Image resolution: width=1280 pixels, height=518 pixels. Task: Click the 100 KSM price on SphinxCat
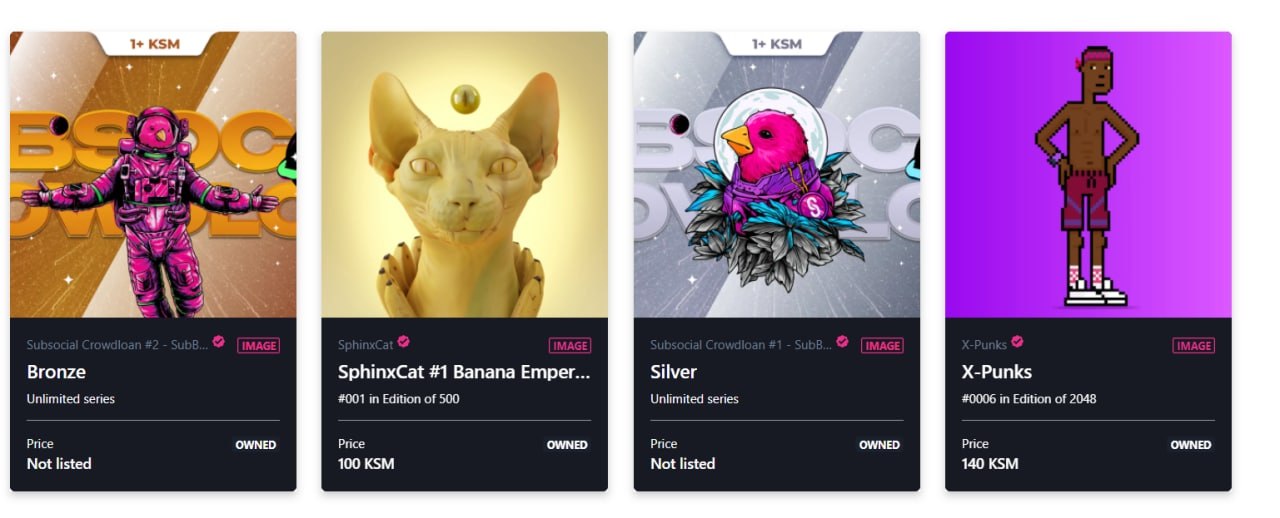[366, 464]
